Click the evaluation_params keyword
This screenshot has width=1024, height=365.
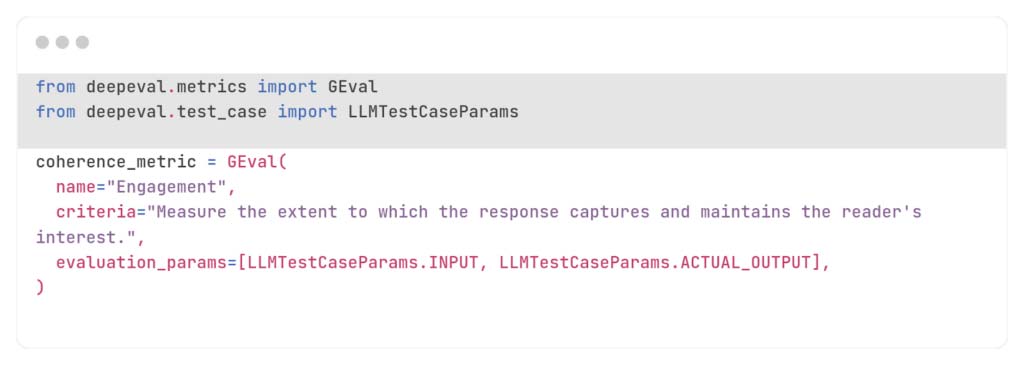click(141, 263)
